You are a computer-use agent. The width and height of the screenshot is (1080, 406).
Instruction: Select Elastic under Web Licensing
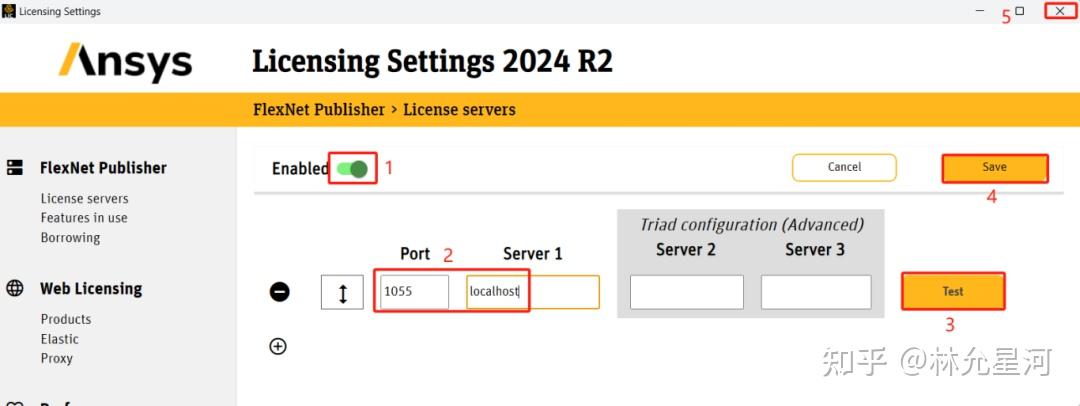[x=60, y=339]
